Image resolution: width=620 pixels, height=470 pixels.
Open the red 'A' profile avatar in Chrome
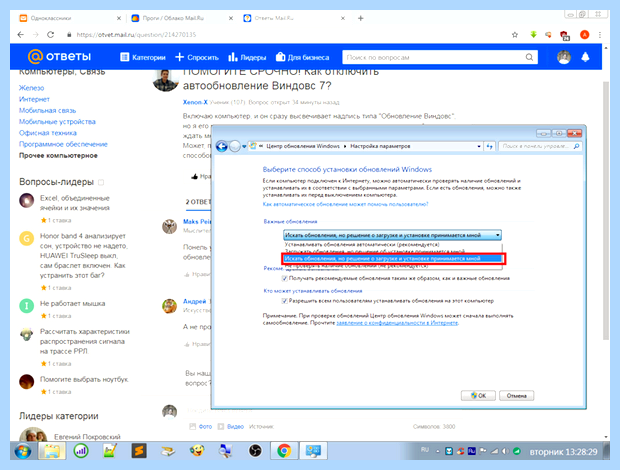pos(584,35)
